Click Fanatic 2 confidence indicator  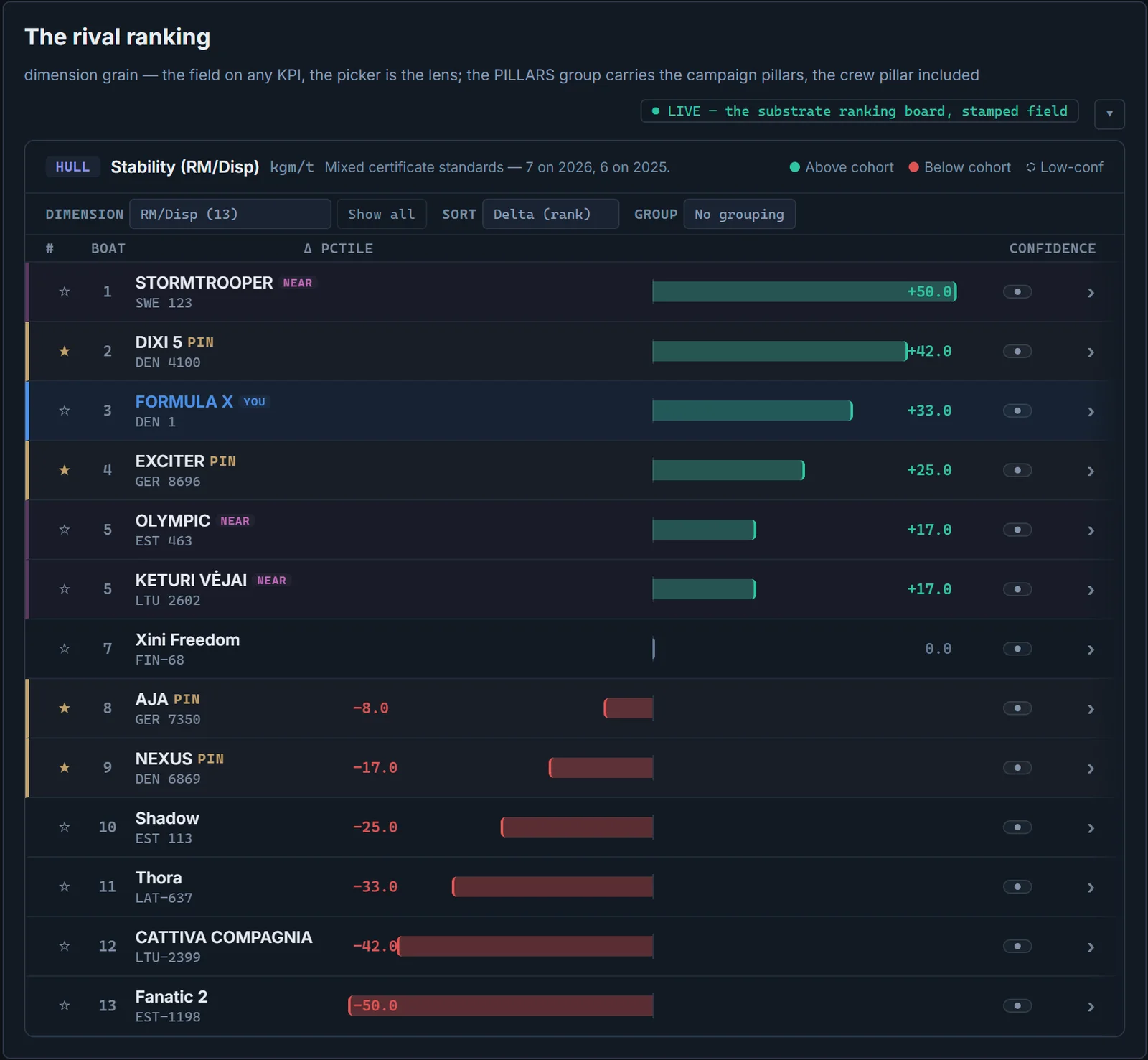1017,1006
